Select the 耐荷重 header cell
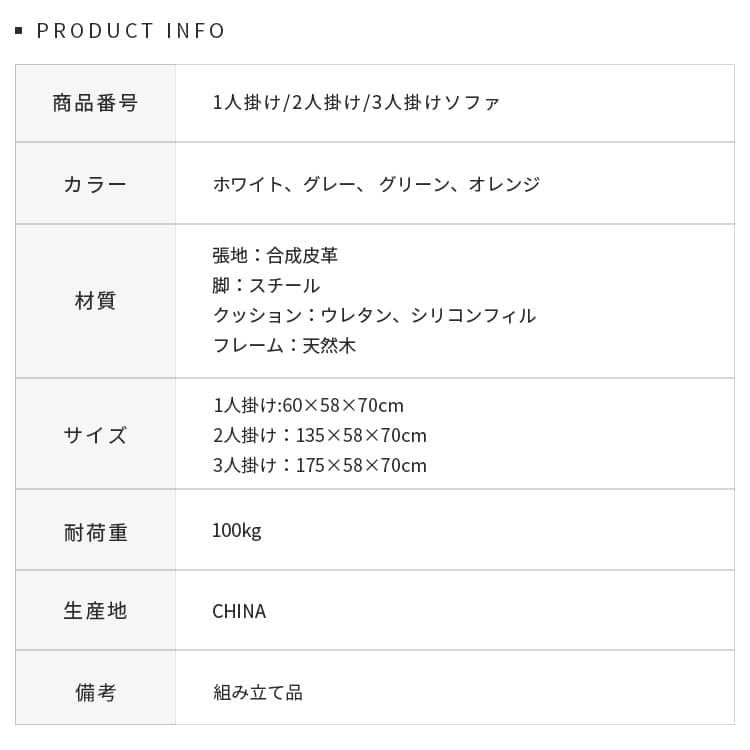This screenshot has width=750, height=750. (x=95, y=532)
